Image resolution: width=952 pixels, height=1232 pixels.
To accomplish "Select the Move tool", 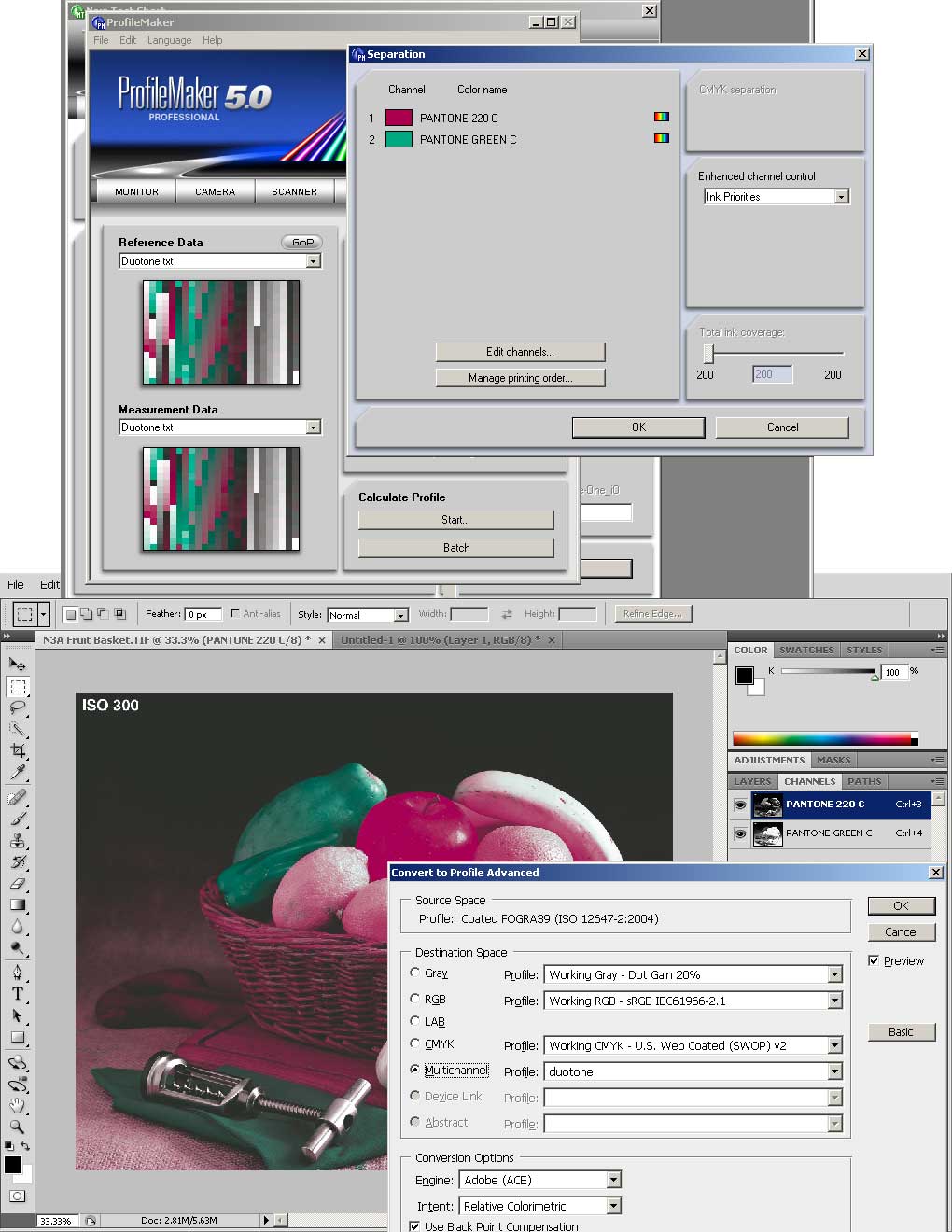I will (18, 665).
